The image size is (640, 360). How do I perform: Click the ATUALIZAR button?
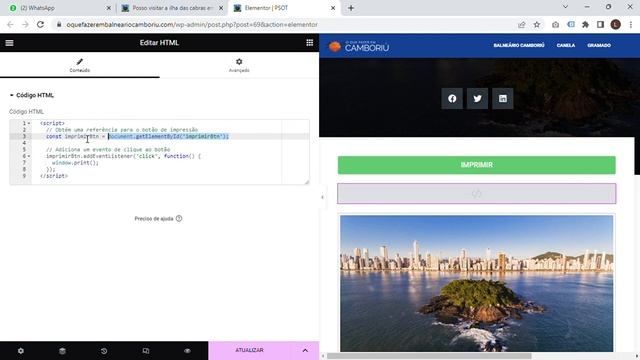[x=249, y=350]
